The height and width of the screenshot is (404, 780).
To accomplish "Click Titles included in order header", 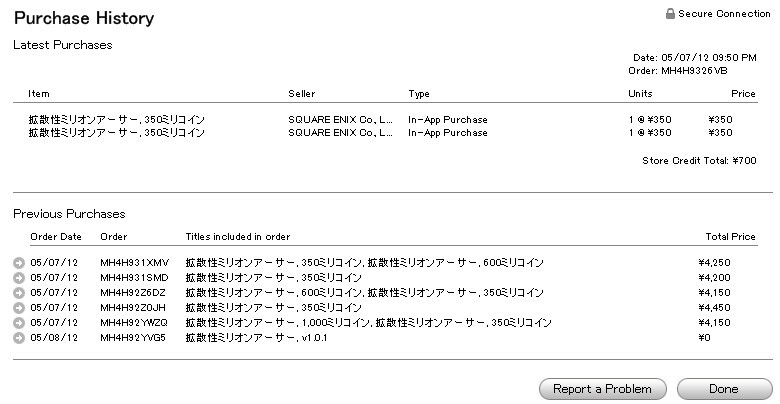I will (237, 236).
